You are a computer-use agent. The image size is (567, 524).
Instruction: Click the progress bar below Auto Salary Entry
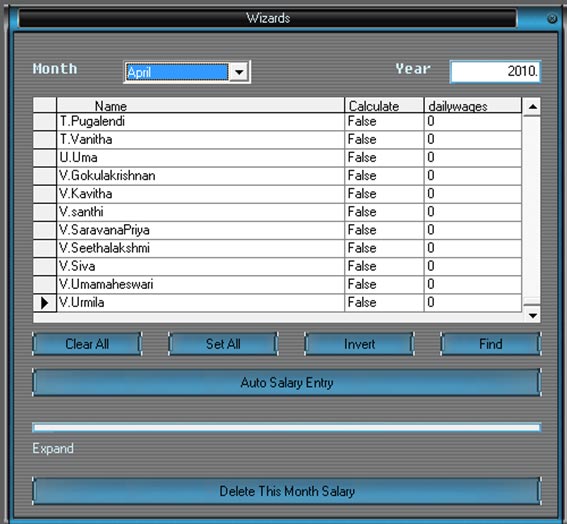[287, 427]
